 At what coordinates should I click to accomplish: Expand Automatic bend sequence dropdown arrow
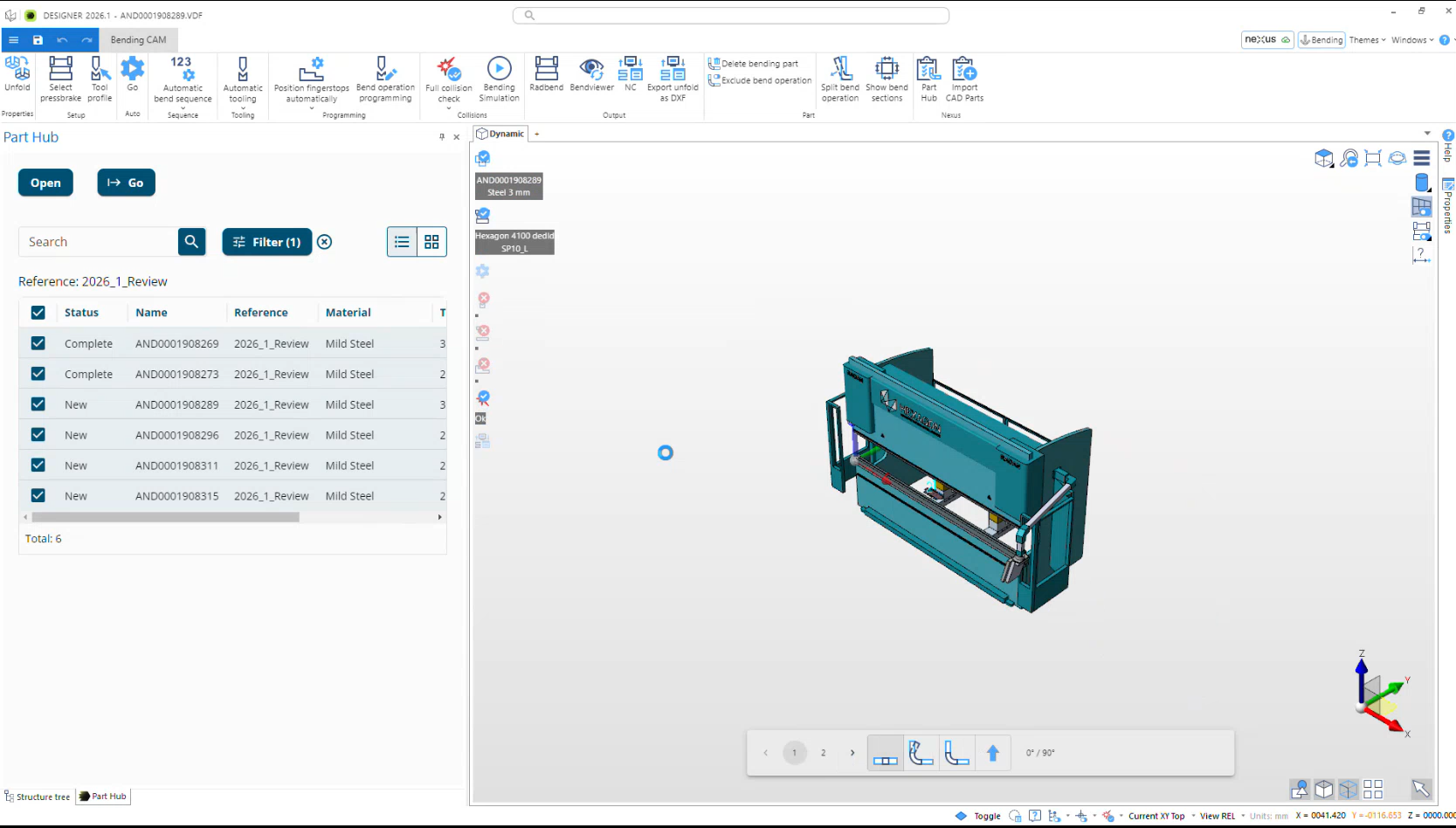point(183,108)
